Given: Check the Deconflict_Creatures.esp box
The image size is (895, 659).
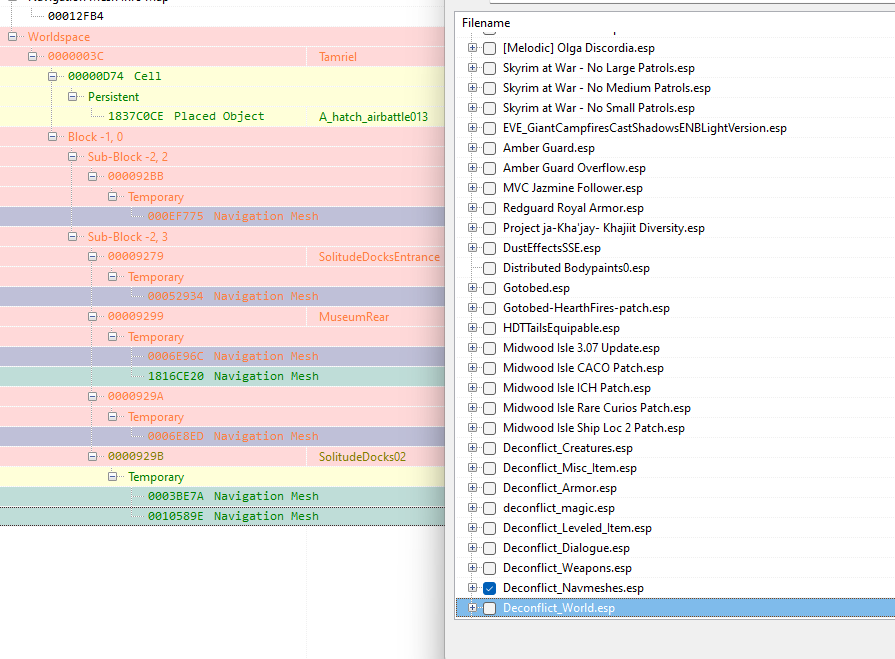Looking at the screenshot, I should click(x=489, y=448).
